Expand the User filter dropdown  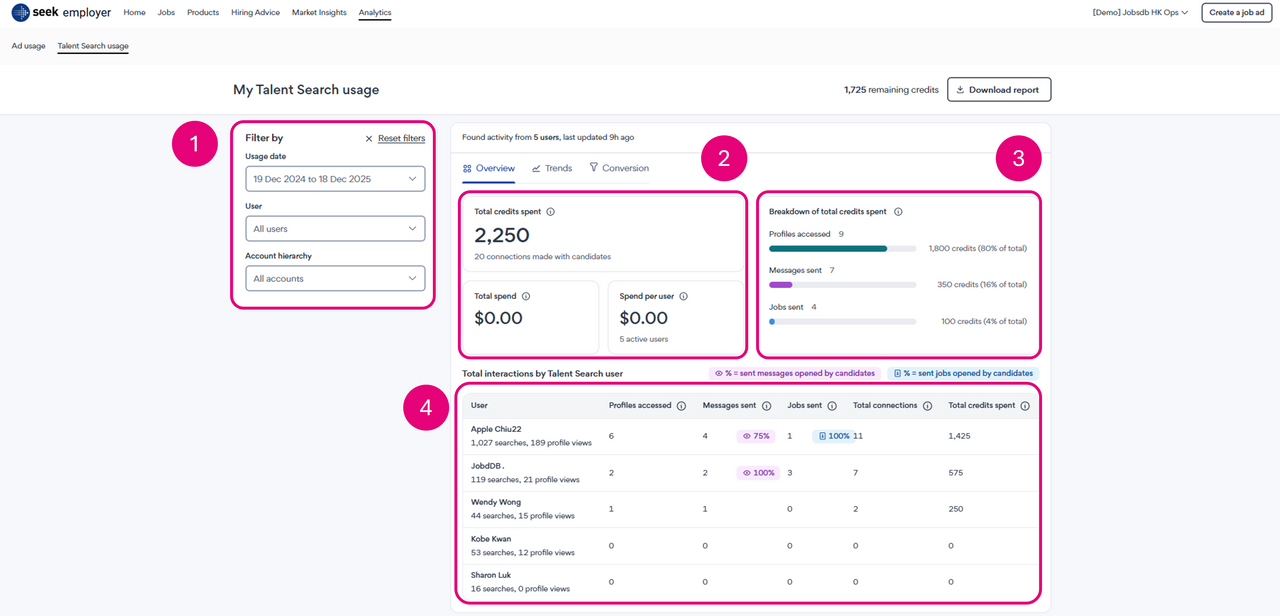tap(335, 229)
